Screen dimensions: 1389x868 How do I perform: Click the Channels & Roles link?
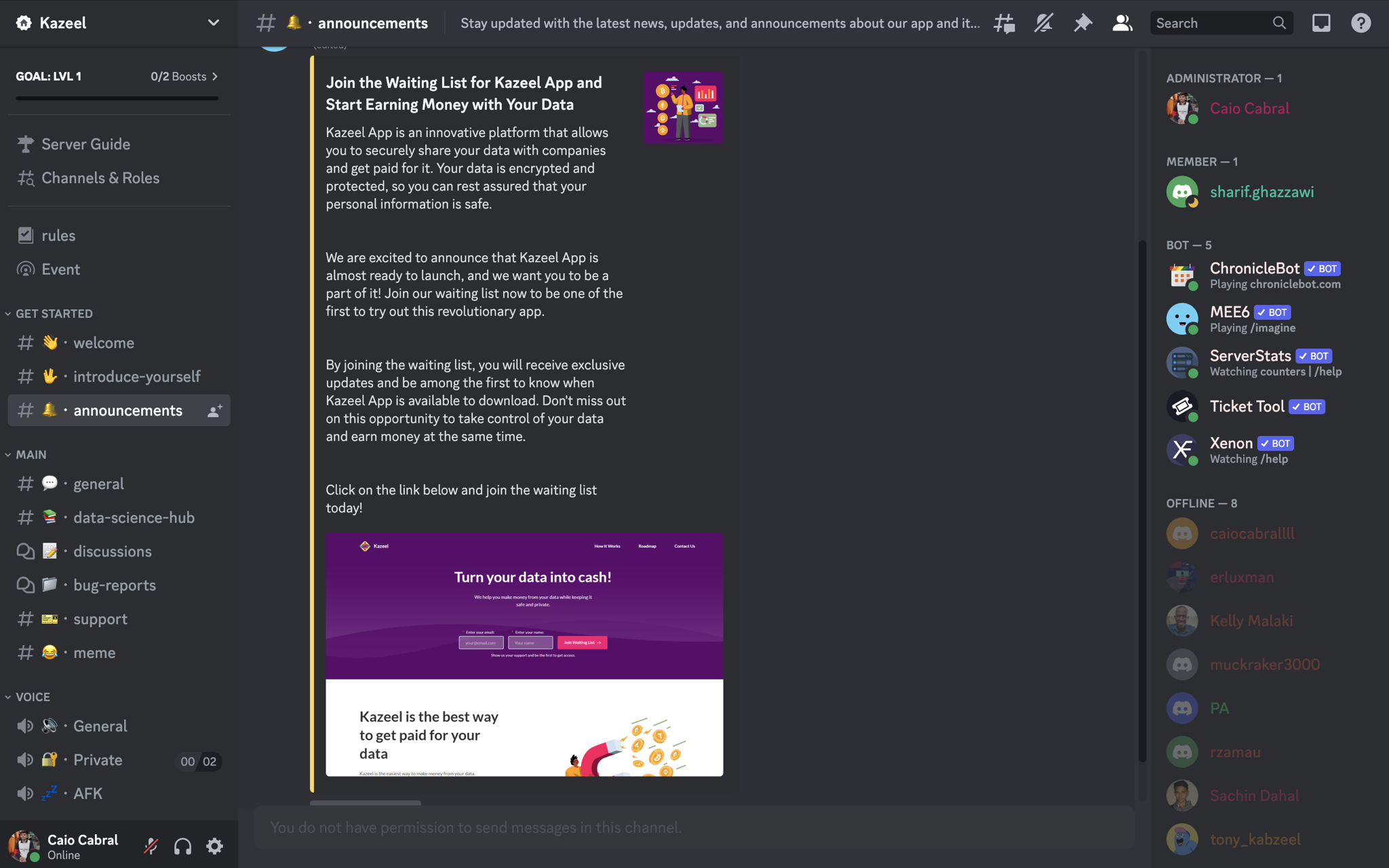100,178
